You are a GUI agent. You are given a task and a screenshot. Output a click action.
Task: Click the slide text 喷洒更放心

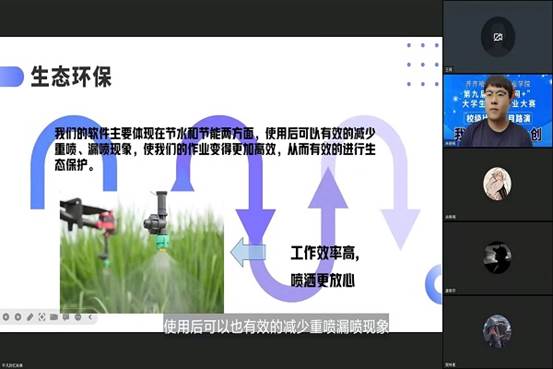(x=323, y=280)
